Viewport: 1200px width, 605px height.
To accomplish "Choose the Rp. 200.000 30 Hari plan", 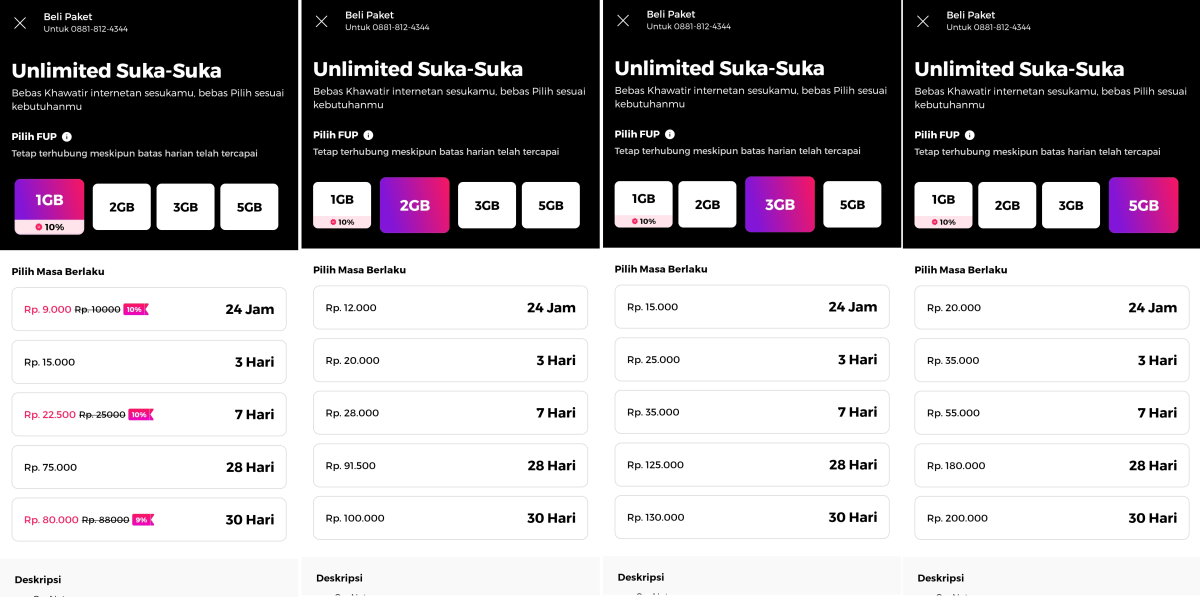I will tap(1051, 519).
